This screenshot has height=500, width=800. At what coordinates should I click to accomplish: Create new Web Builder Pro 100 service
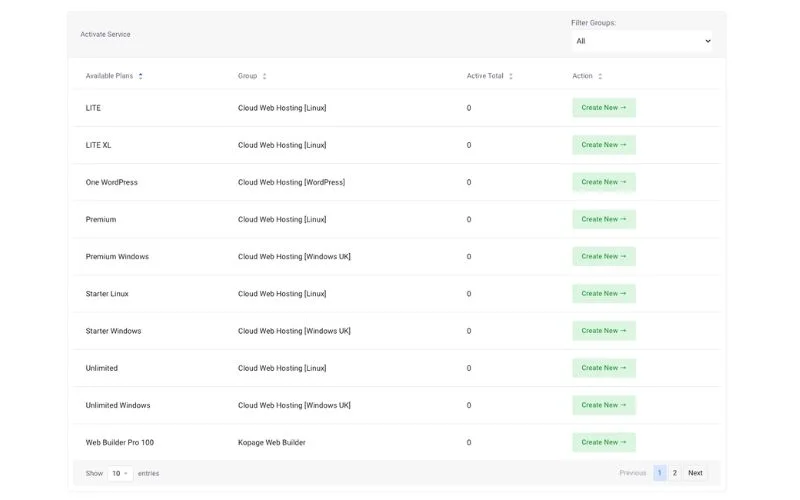[604, 442]
